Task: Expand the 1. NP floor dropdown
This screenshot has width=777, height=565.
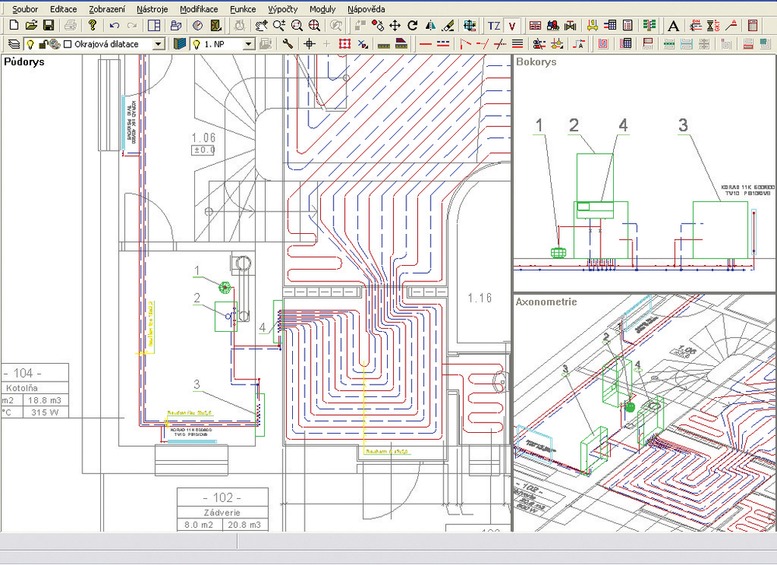Action: (x=247, y=44)
